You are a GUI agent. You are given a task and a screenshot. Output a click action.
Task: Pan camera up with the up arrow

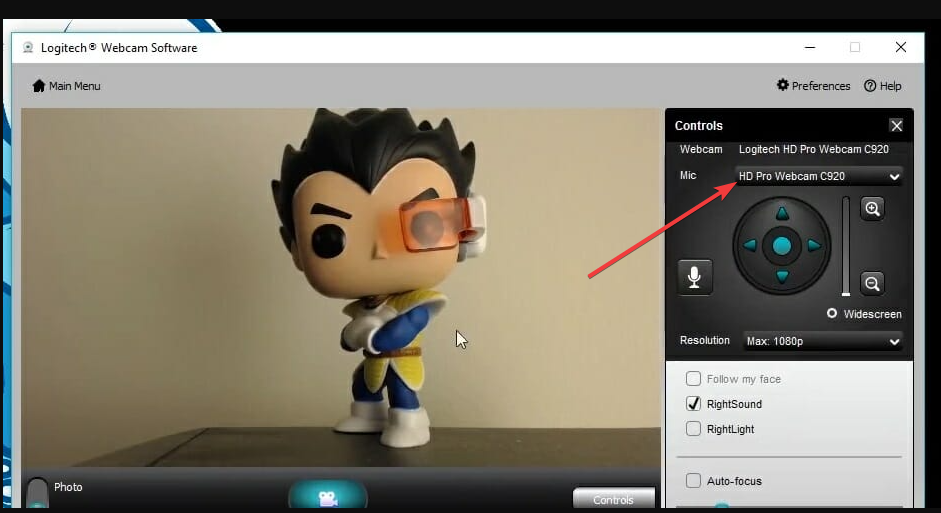[782, 213]
